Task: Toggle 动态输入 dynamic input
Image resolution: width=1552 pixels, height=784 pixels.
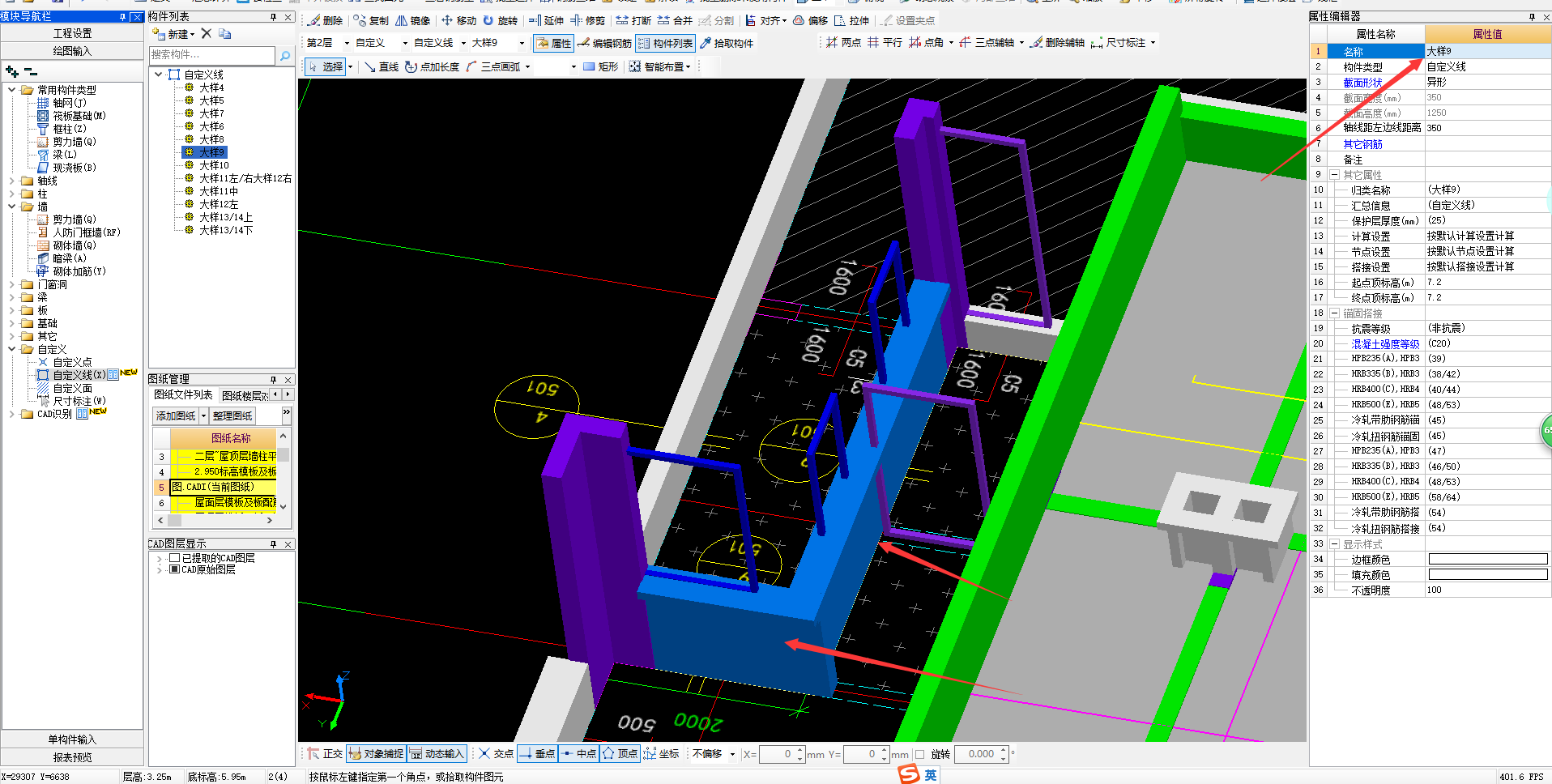Action: coord(437,753)
